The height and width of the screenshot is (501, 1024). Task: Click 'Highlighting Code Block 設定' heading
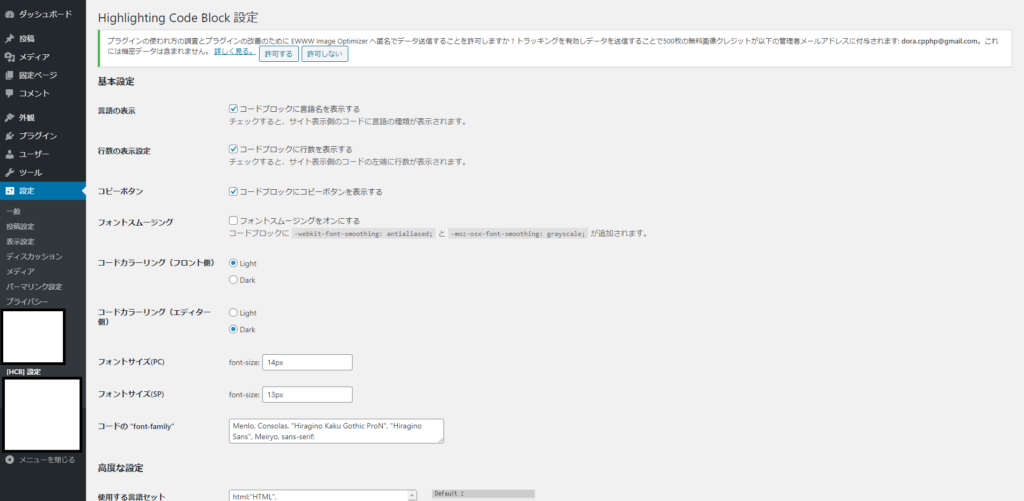tap(178, 18)
